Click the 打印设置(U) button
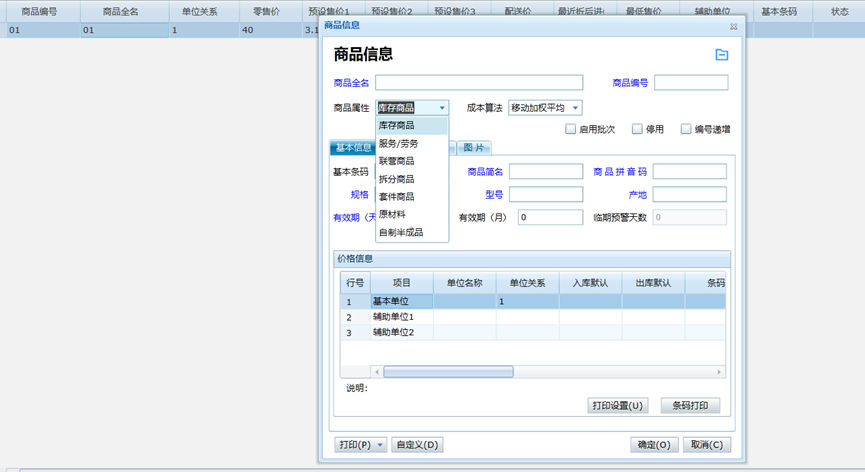This screenshot has width=865, height=472. click(x=618, y=405)
